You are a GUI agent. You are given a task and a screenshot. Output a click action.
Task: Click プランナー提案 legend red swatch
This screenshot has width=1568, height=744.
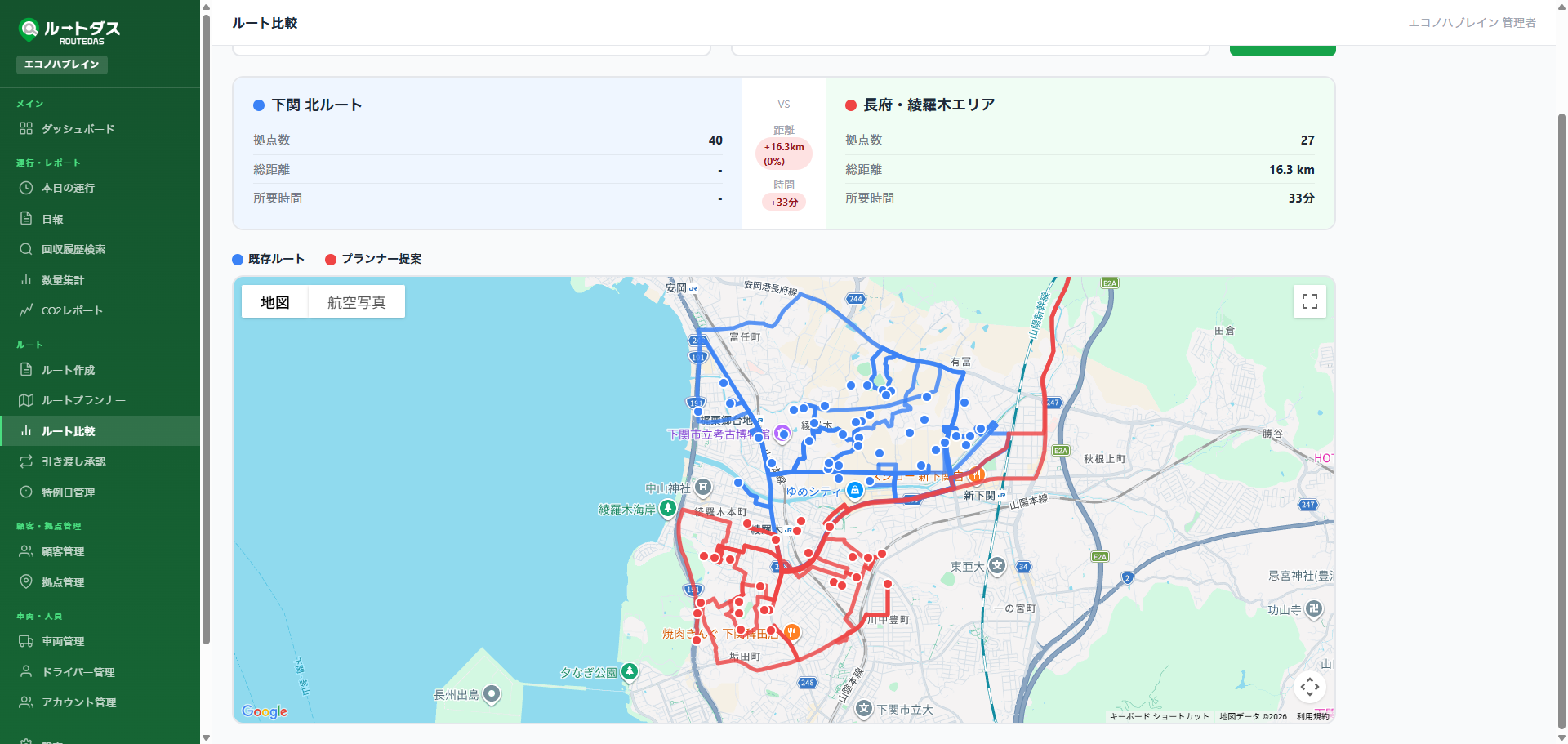(x=331, y=260)
